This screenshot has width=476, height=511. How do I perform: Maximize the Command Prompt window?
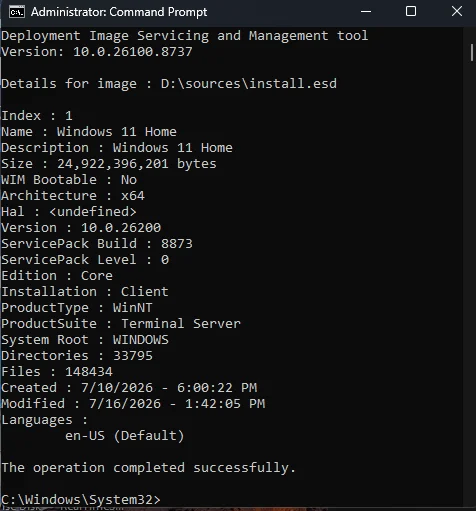411,11
